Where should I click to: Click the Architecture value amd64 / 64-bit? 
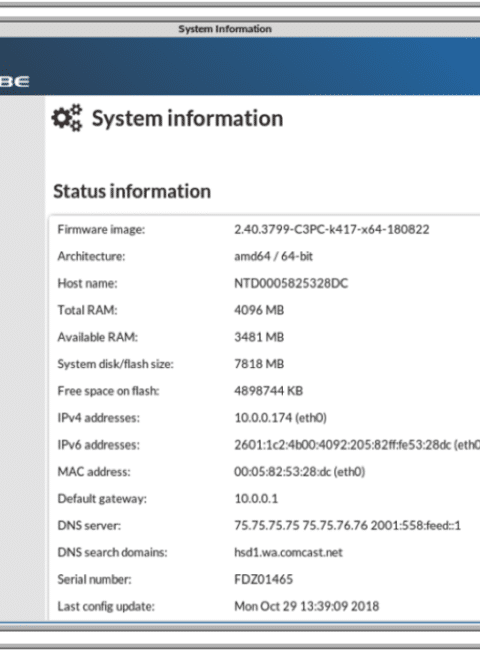point(273,256)
